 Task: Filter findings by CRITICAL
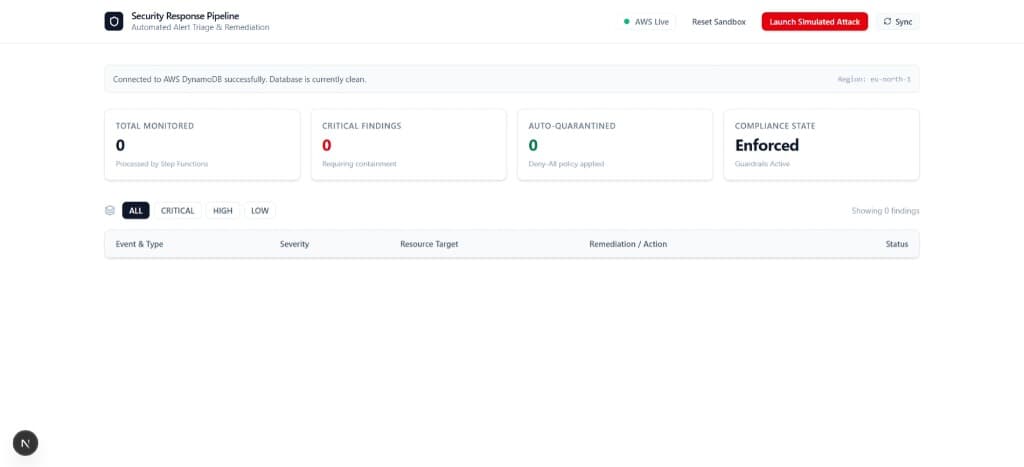(x=178, y=210)
